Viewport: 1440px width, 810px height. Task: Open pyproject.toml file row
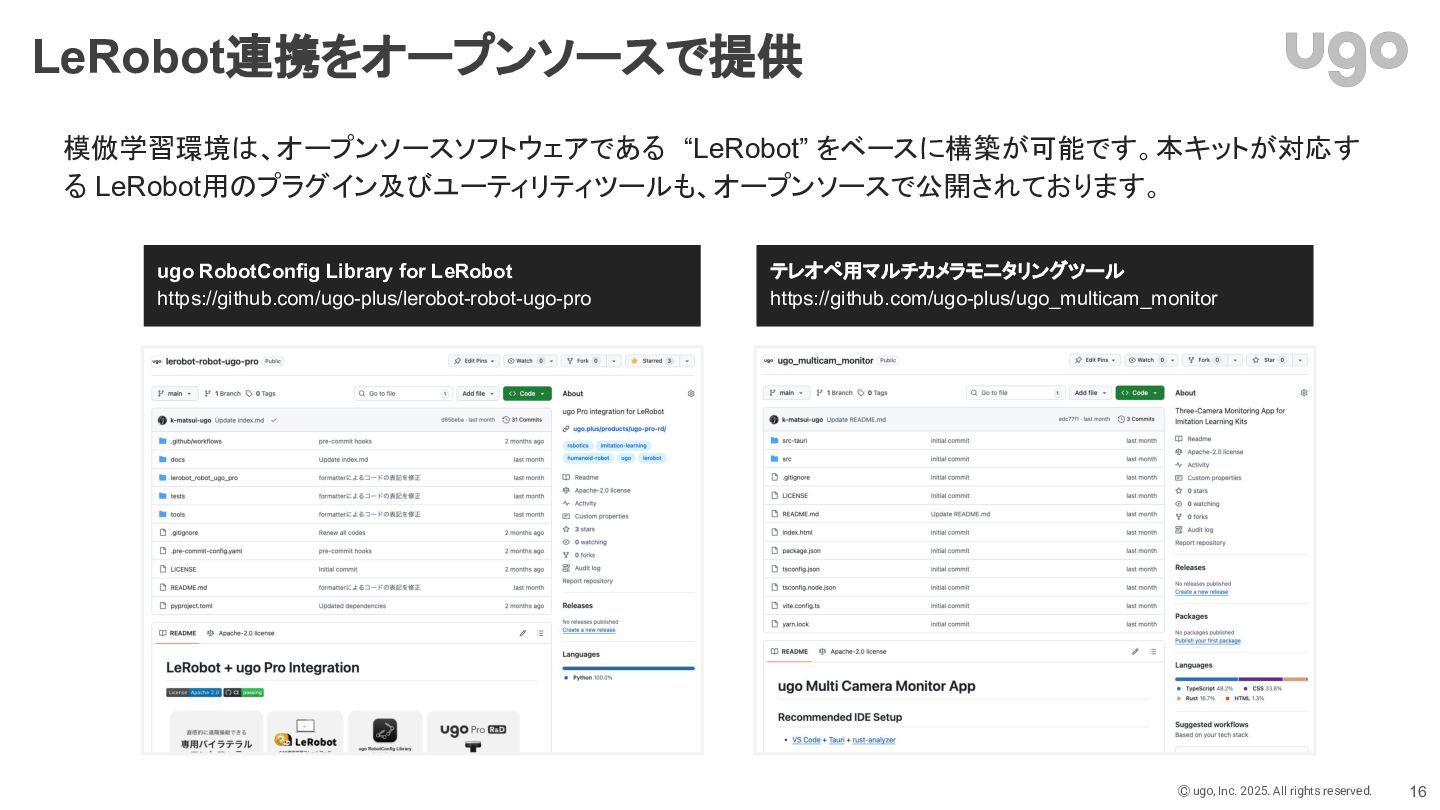click(x=352, y=606)
